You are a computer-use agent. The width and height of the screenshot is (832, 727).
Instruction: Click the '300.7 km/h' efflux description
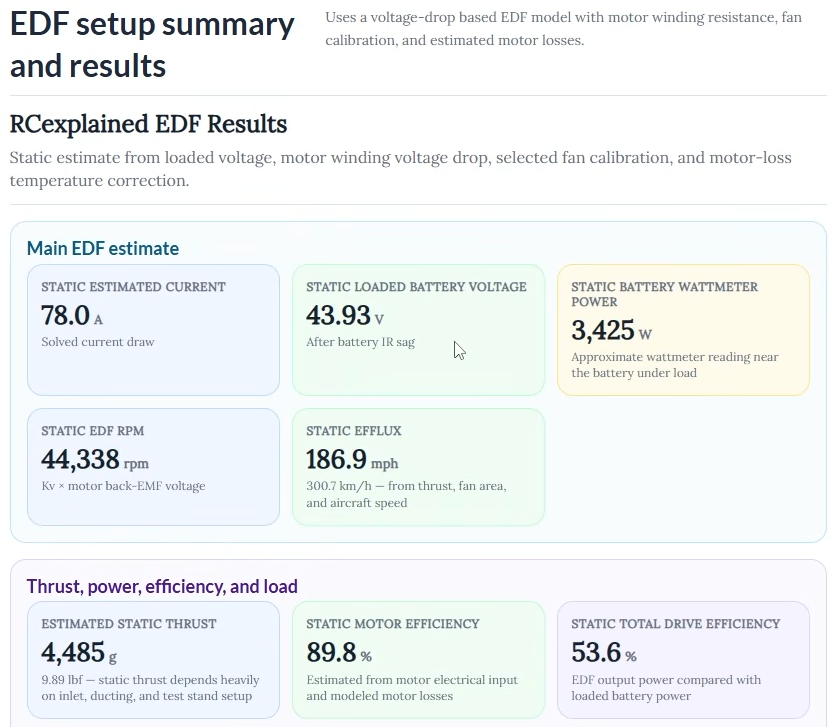(x=406, y=494)
